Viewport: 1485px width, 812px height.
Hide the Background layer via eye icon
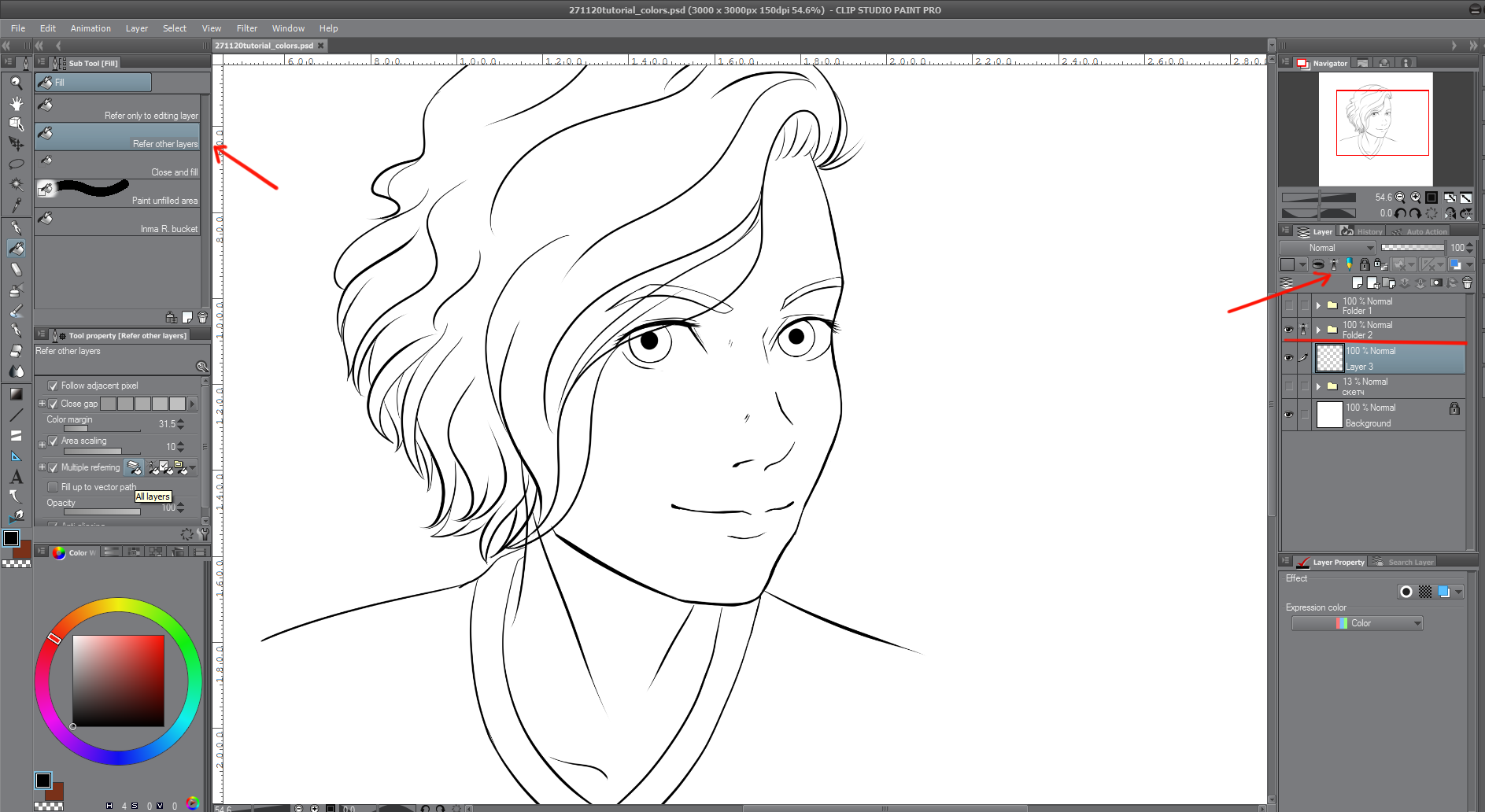tap(1288, 415)
